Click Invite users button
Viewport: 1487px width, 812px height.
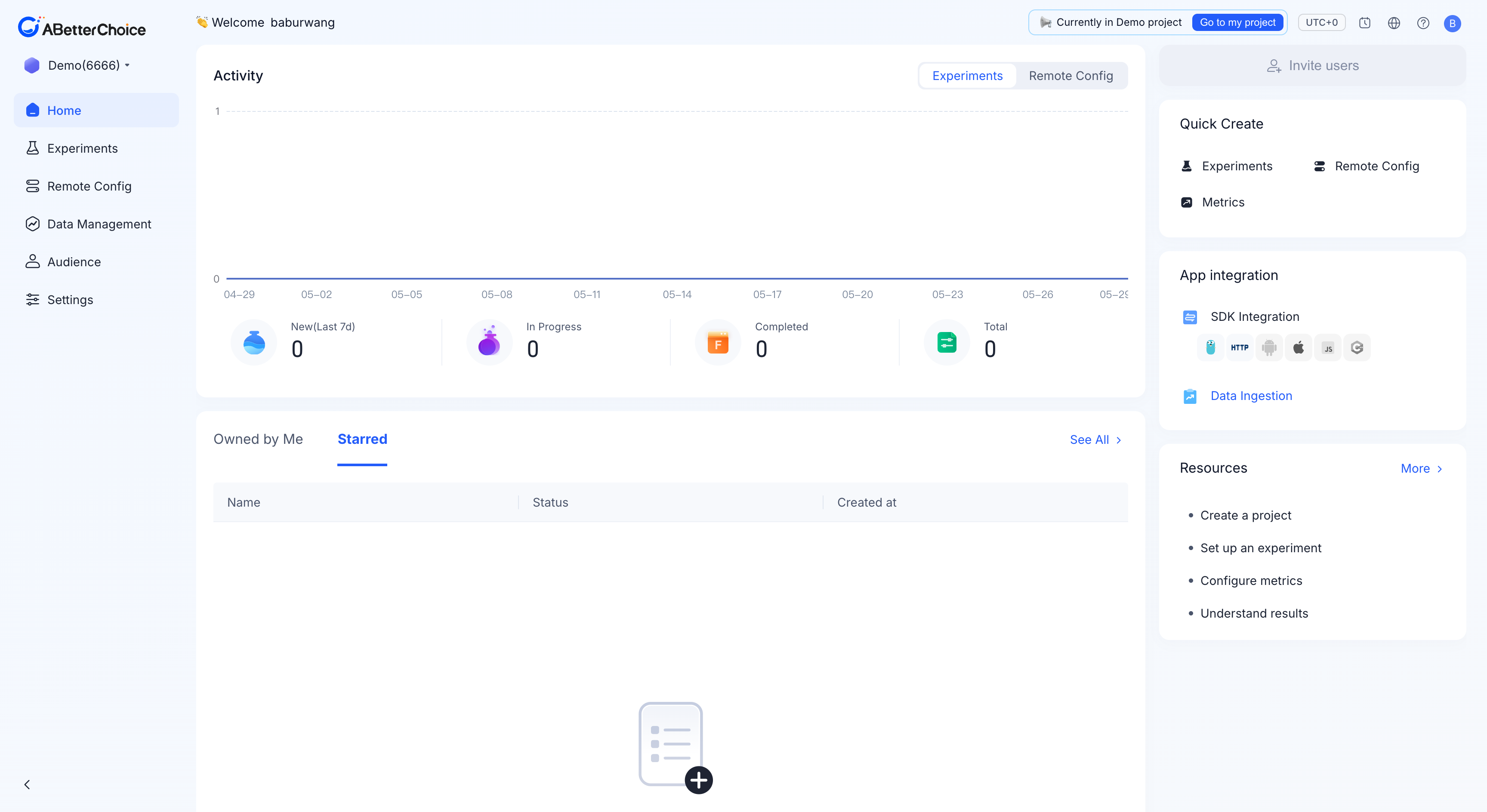pos(1312,66)
